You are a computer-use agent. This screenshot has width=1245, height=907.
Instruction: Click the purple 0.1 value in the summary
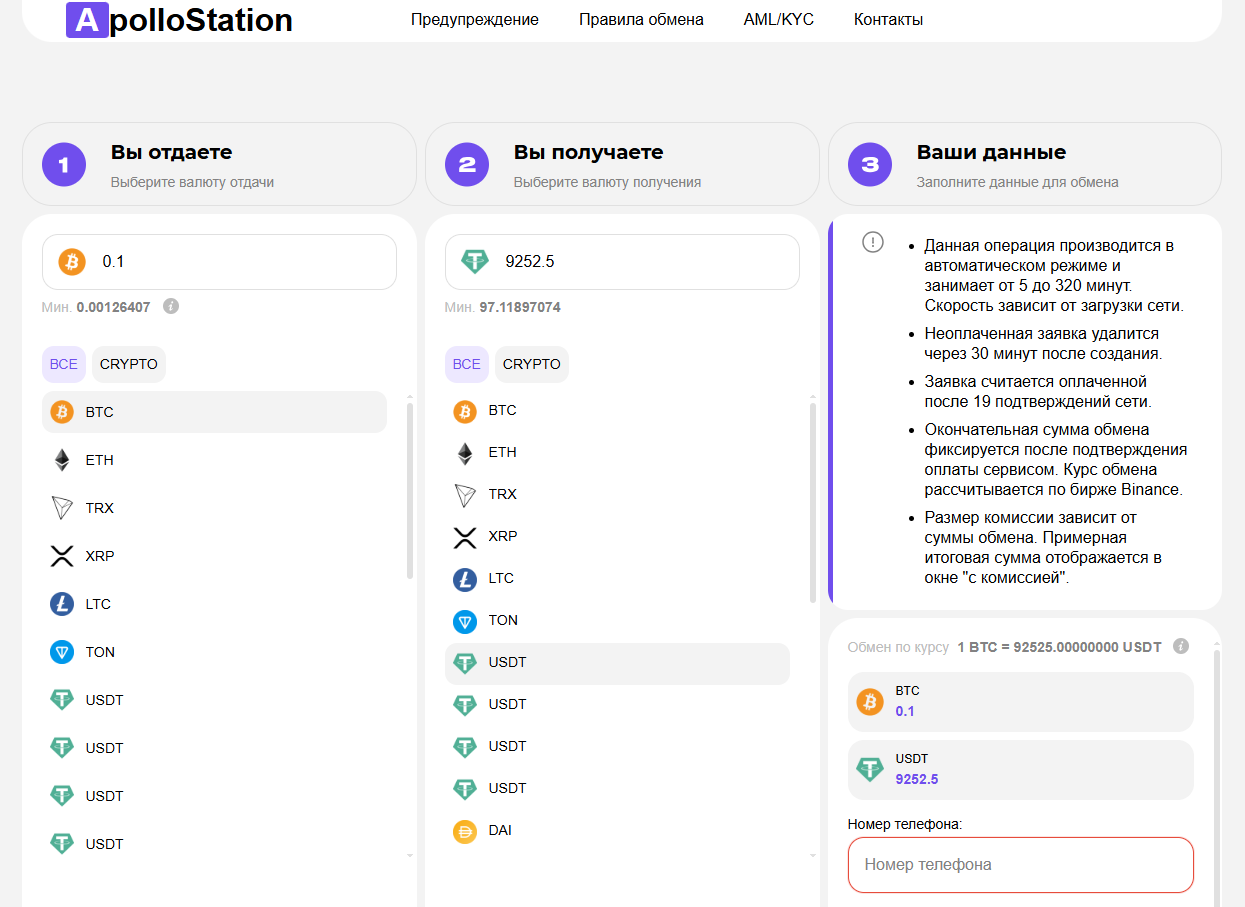click(905, 711)
